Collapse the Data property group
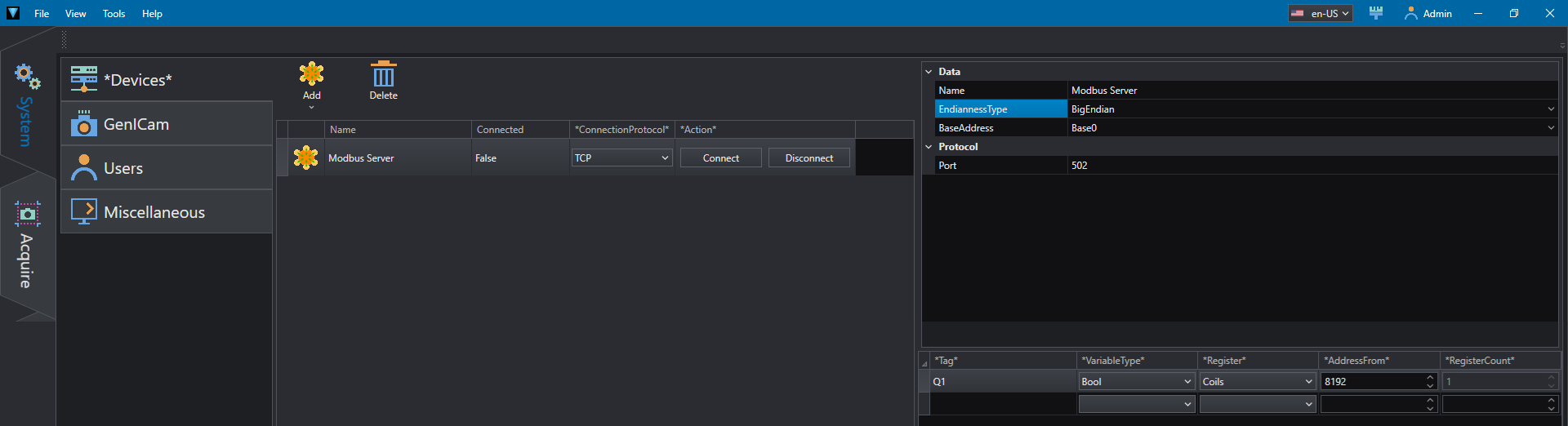The height and width of the screenshot is (426, 1568). click(929, 72)
